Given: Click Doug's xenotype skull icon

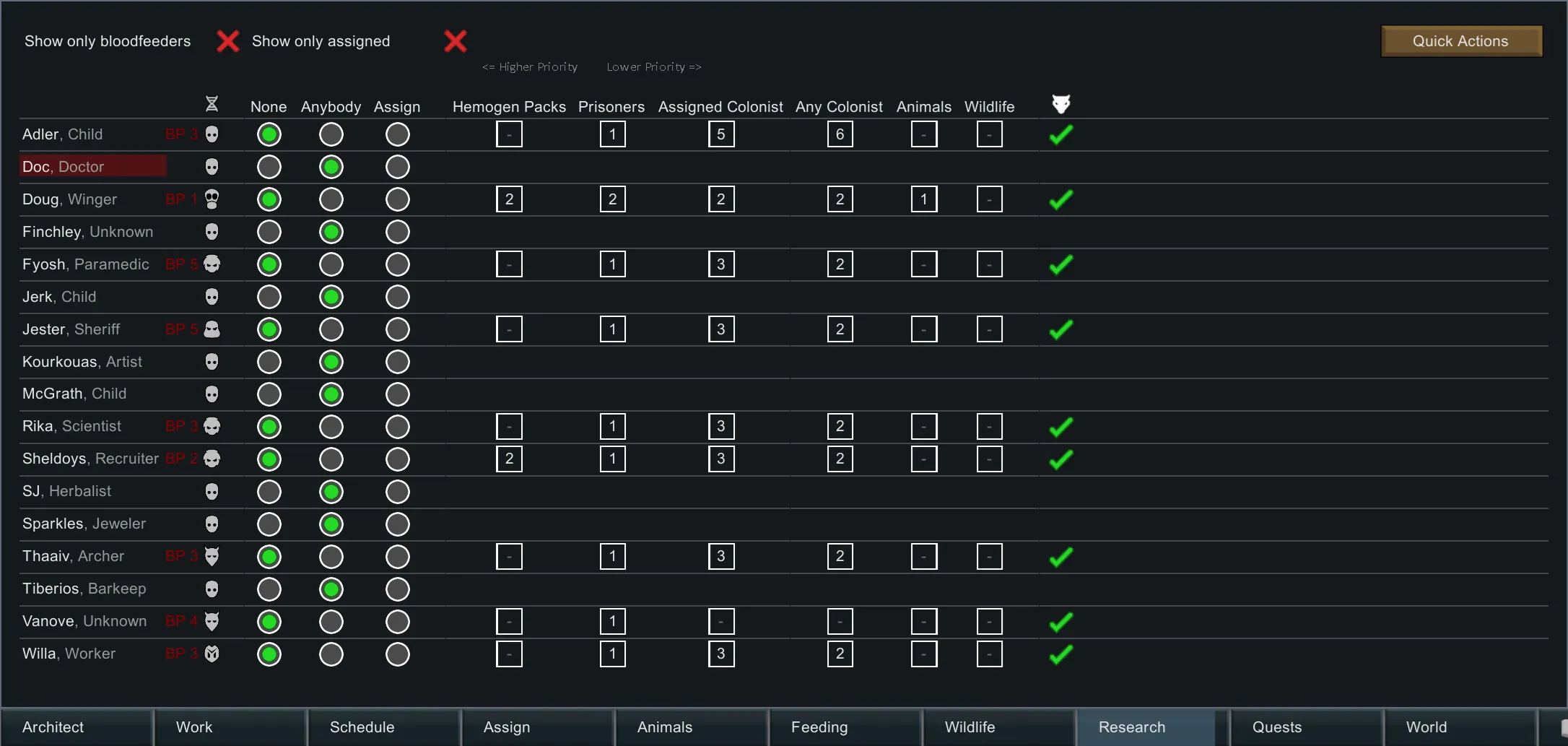Looking at the screenshot, I should (212, 199).
